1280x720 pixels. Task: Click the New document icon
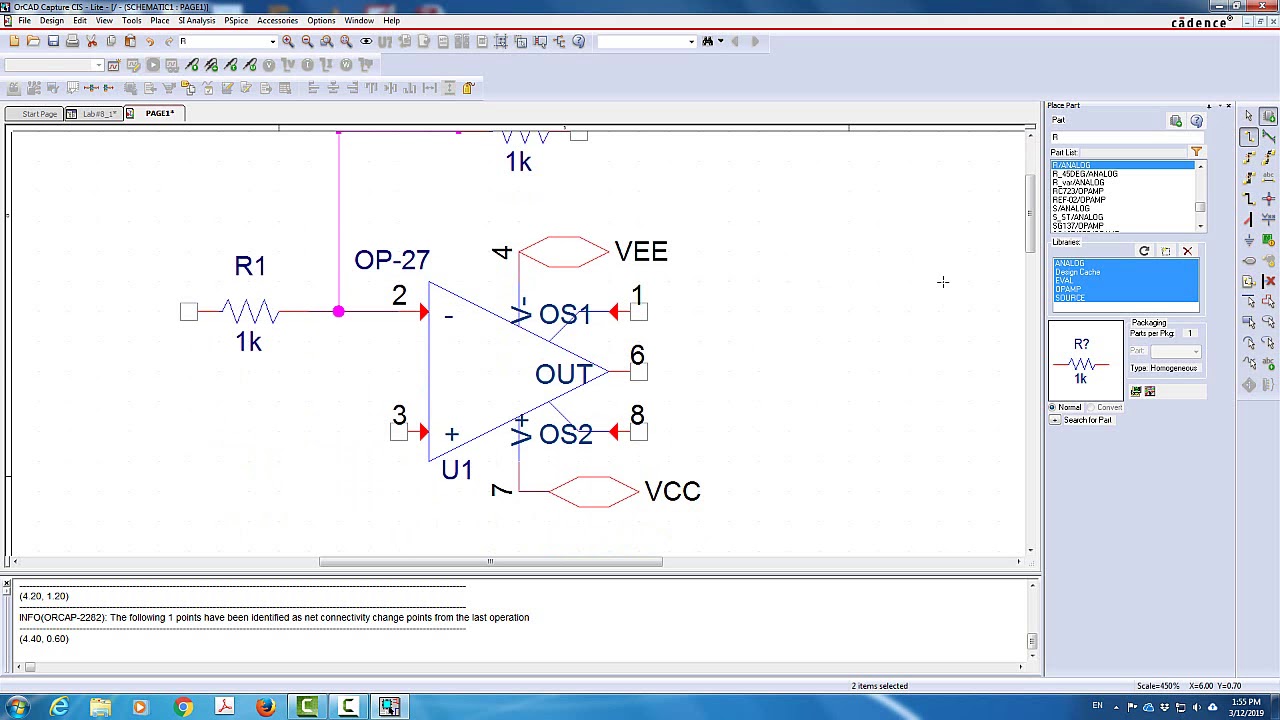[x=14, y=41]
